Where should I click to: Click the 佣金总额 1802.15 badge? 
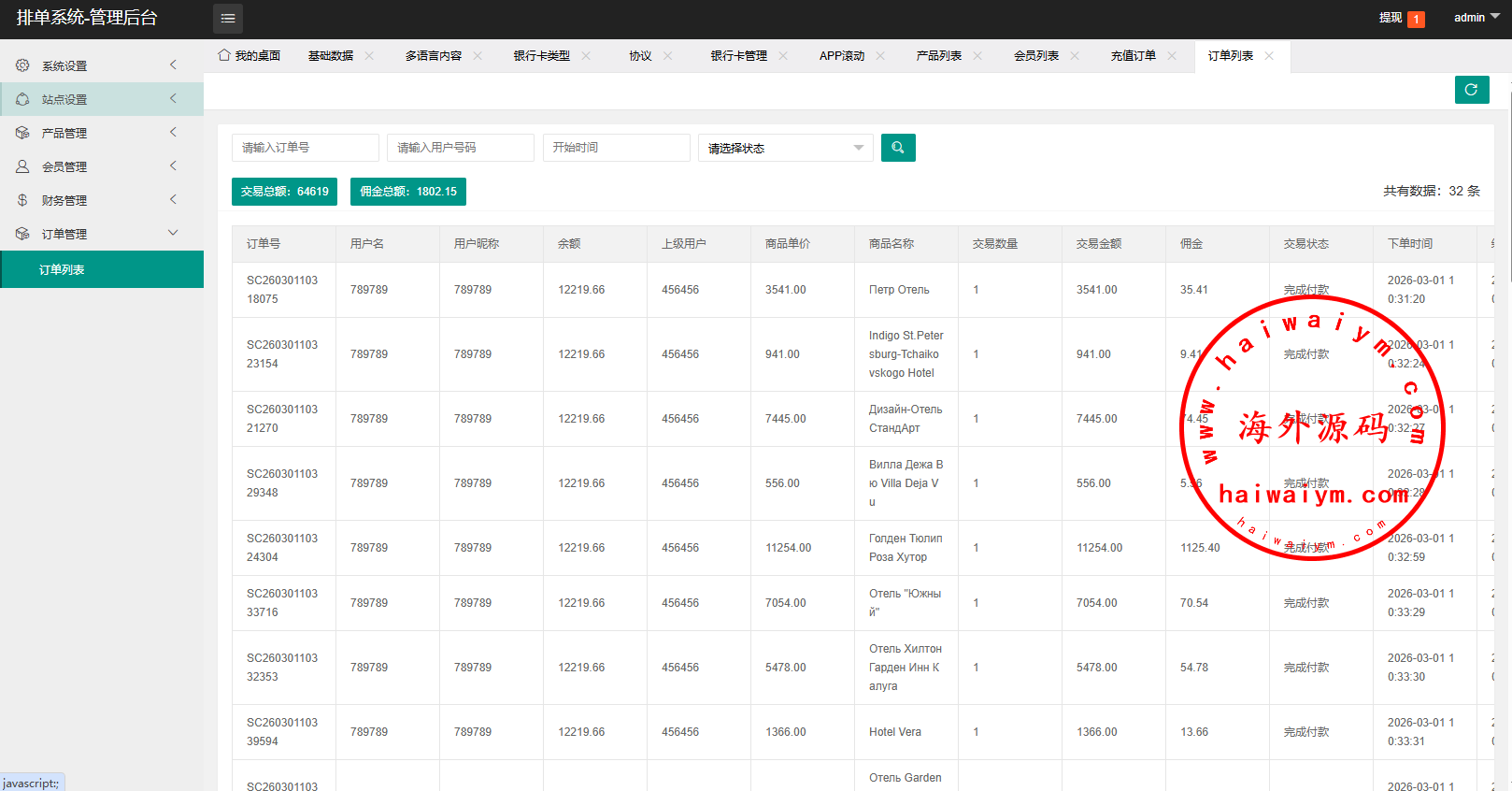click(408, 192)
